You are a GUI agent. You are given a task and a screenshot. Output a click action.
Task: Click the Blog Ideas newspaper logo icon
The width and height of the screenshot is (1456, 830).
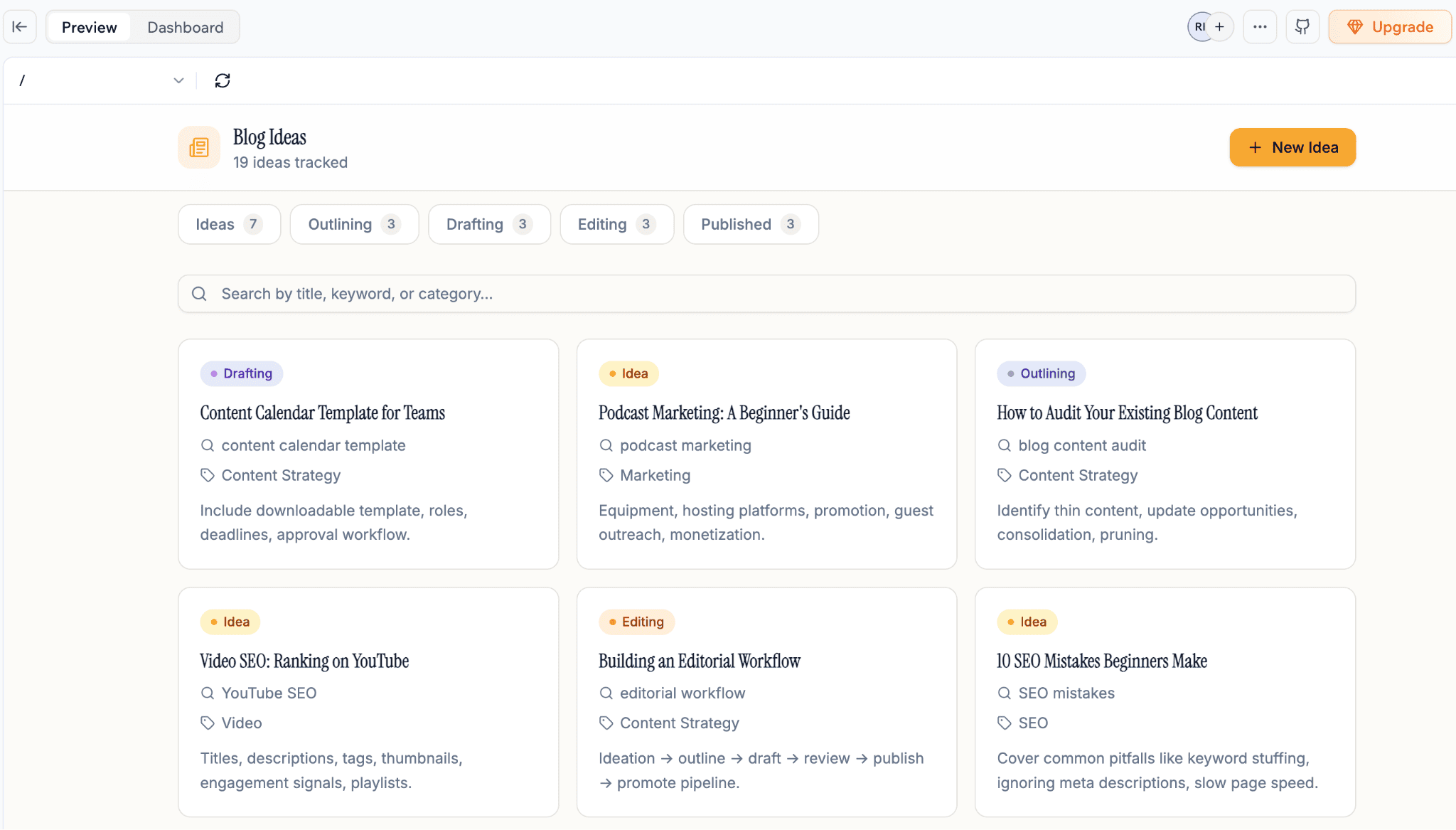tap(199, 147)
